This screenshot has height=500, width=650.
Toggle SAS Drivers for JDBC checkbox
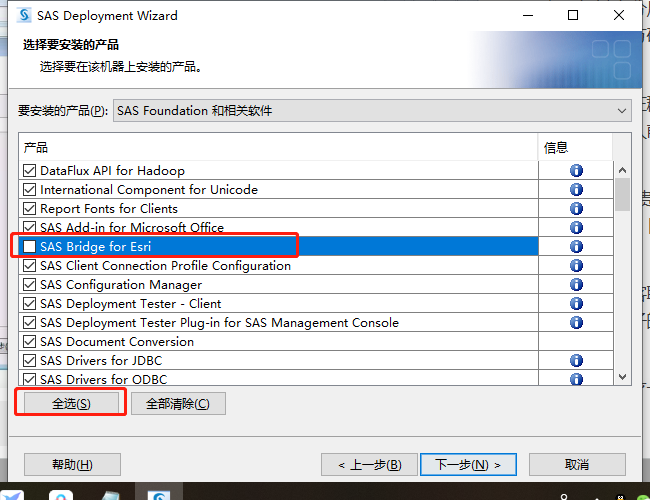(x=29, y=360)
